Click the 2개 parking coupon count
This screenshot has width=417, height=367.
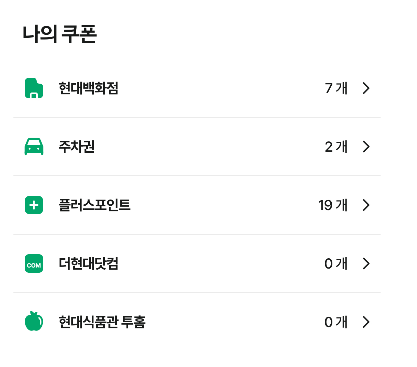point(336,147)
